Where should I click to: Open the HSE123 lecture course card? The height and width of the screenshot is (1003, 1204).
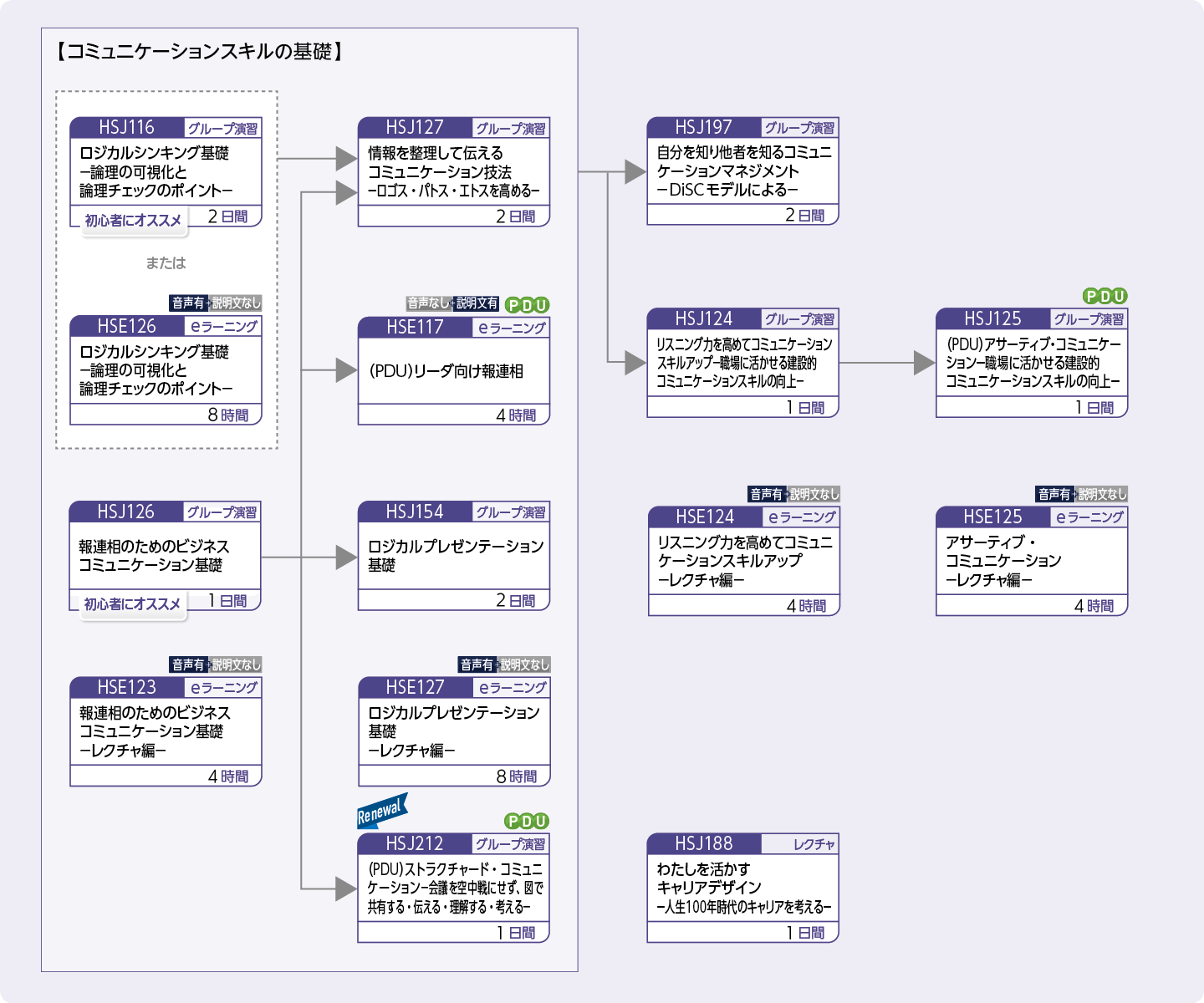coord(166,731)
